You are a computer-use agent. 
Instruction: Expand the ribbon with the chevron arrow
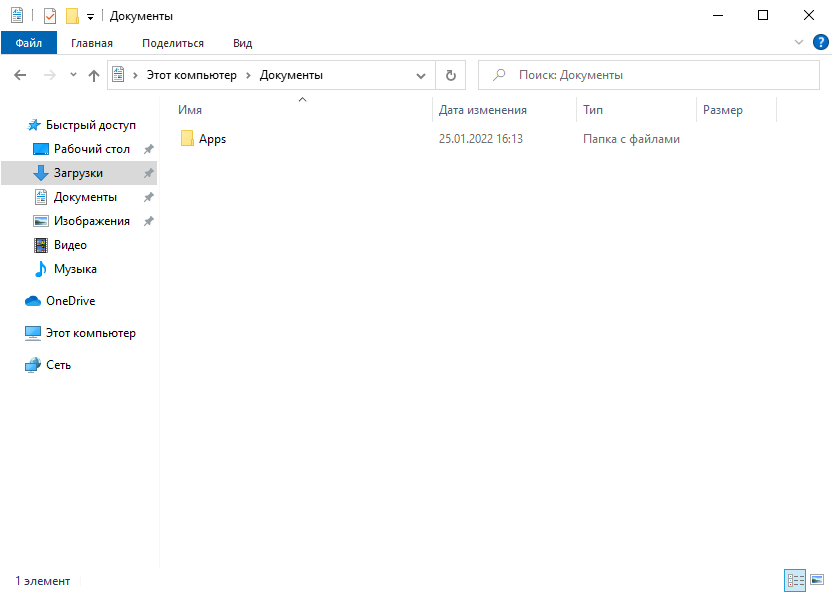798,43
